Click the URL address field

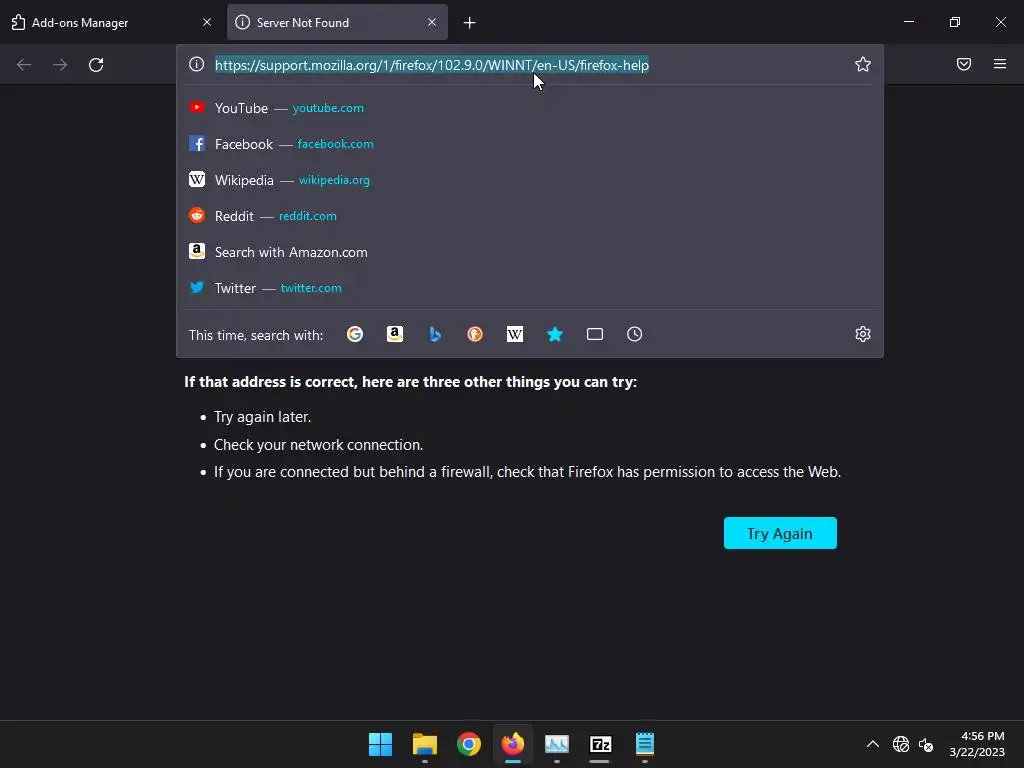tap(529, 65)
